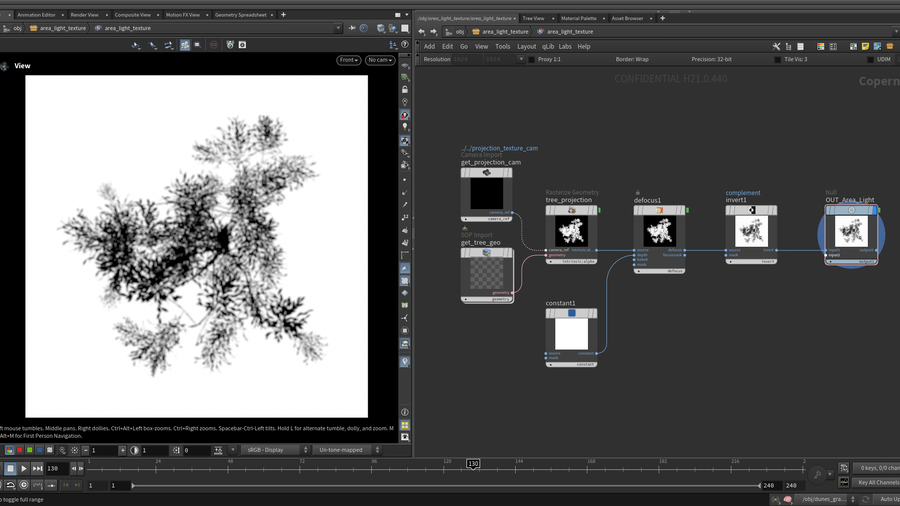The height and width of the screenshot is (506, 900).
Task: Click the get_tree_geo SOP import node
Action: coord(487,274)
